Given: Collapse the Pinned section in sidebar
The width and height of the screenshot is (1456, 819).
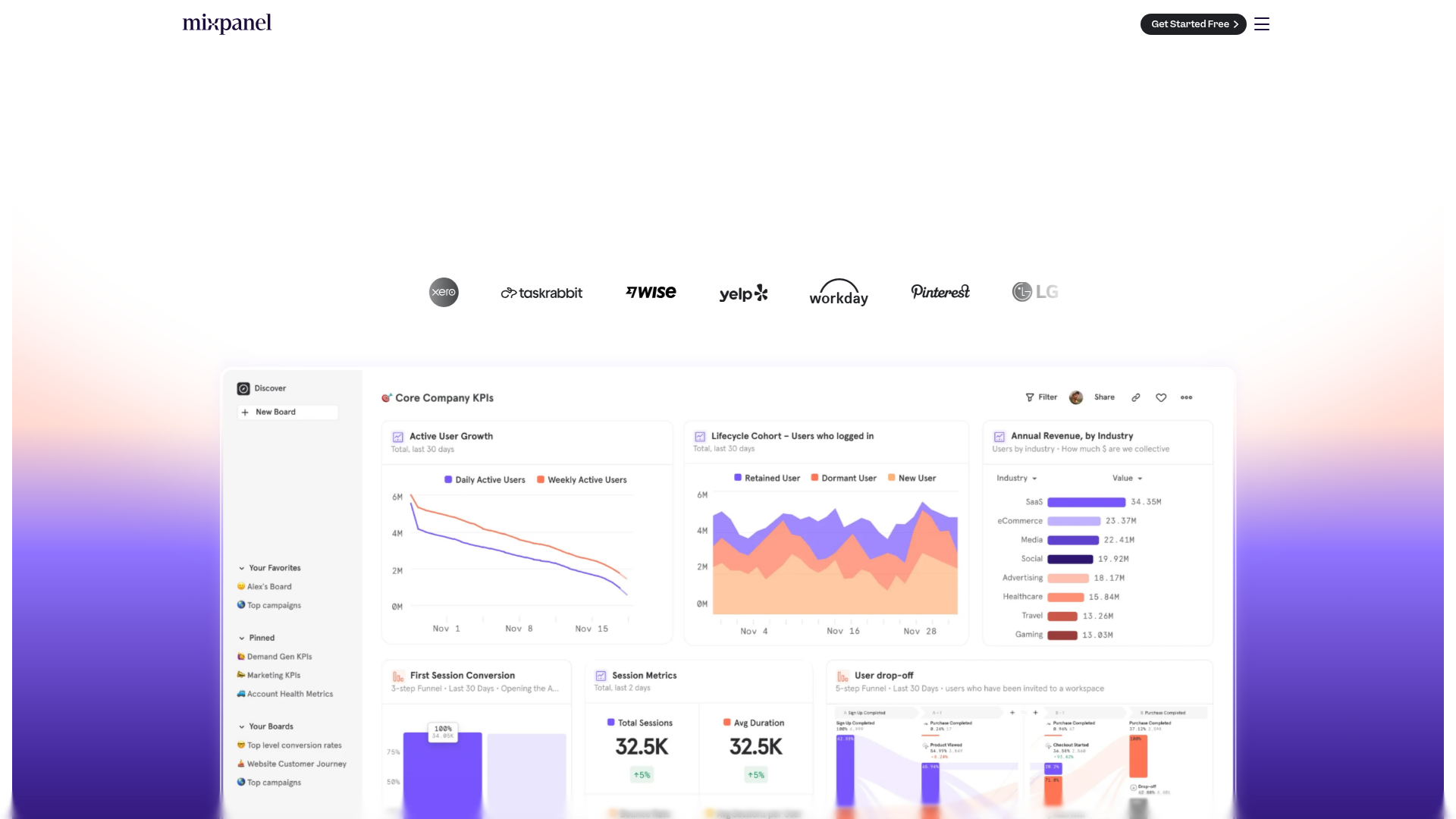Looking at the screenshot, I should (x=241, y=638).
